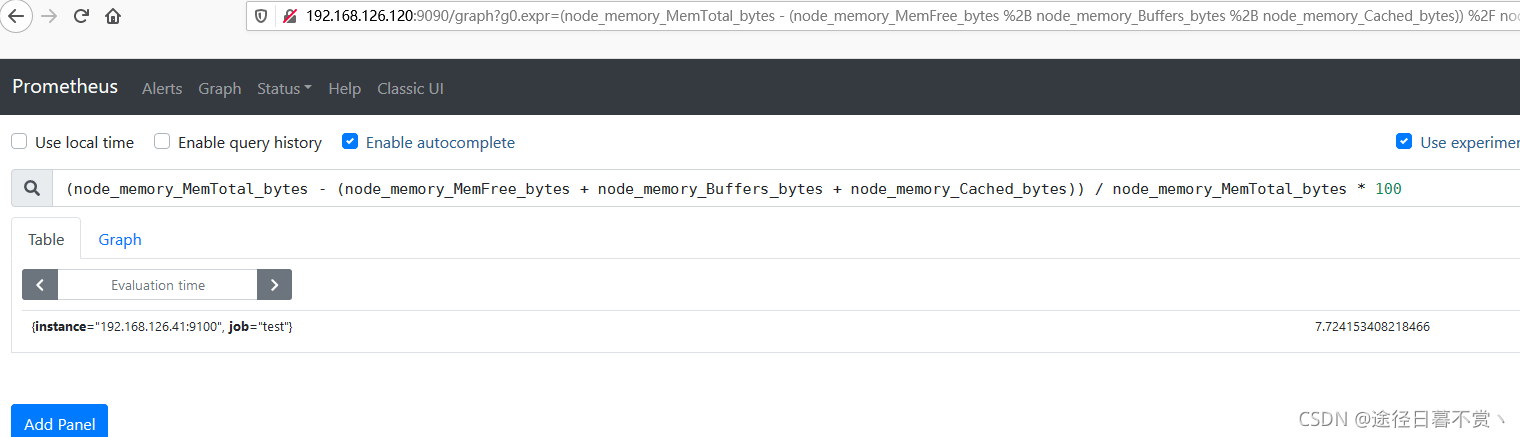The height and width of the screenshot is (437, 1520).
Task: Reload the current page
Action: coord(81,16)
